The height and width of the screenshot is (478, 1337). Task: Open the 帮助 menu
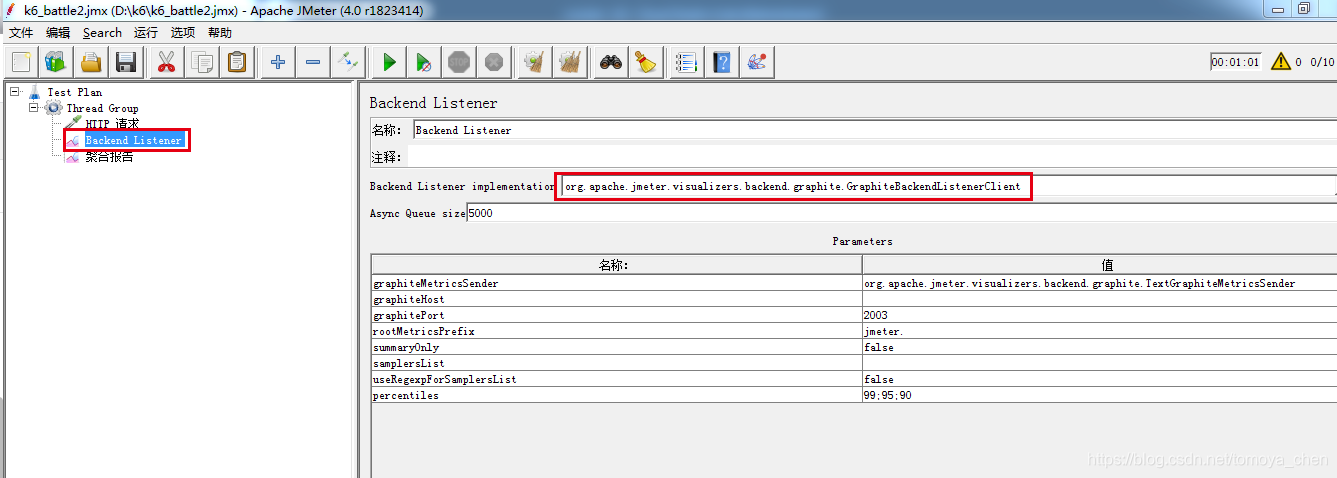coord(220,32)
